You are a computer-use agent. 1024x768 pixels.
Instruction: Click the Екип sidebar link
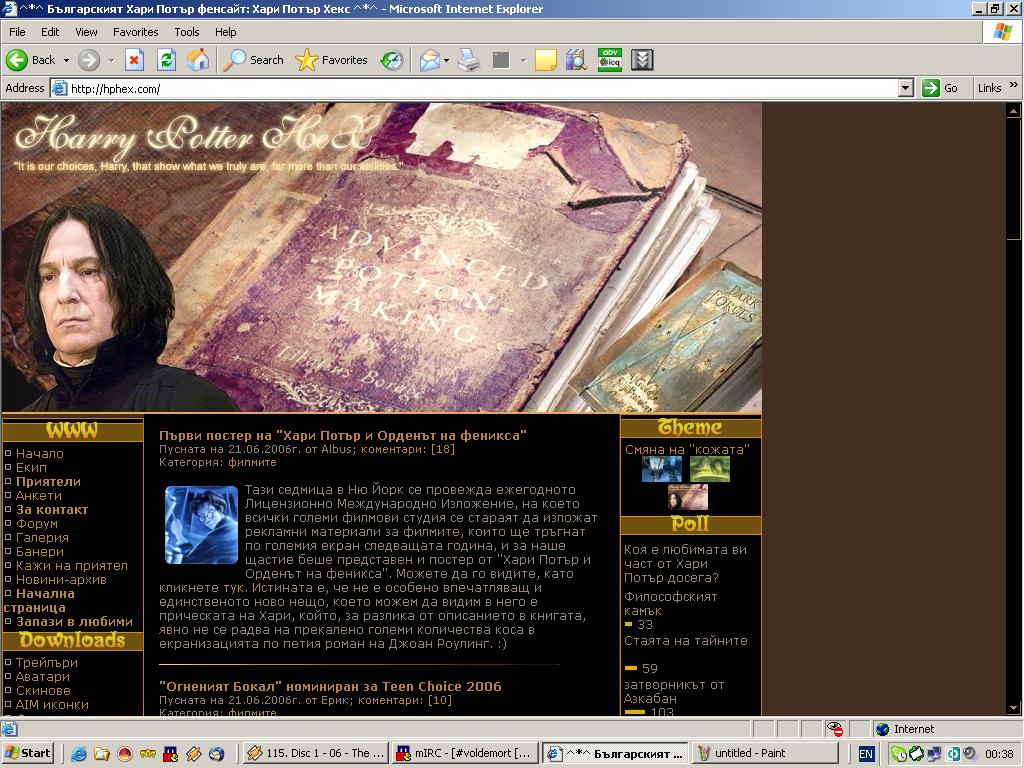click(x=31, y=468)
